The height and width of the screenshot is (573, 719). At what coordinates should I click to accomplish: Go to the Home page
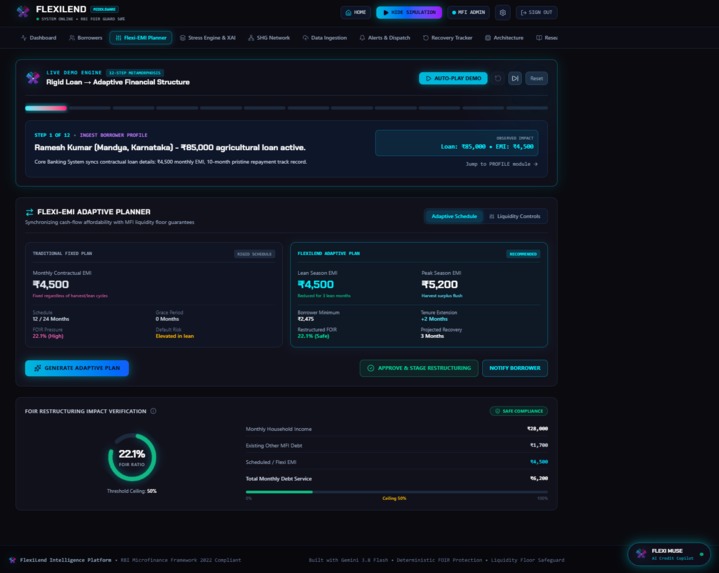click(x=355, y=12)
